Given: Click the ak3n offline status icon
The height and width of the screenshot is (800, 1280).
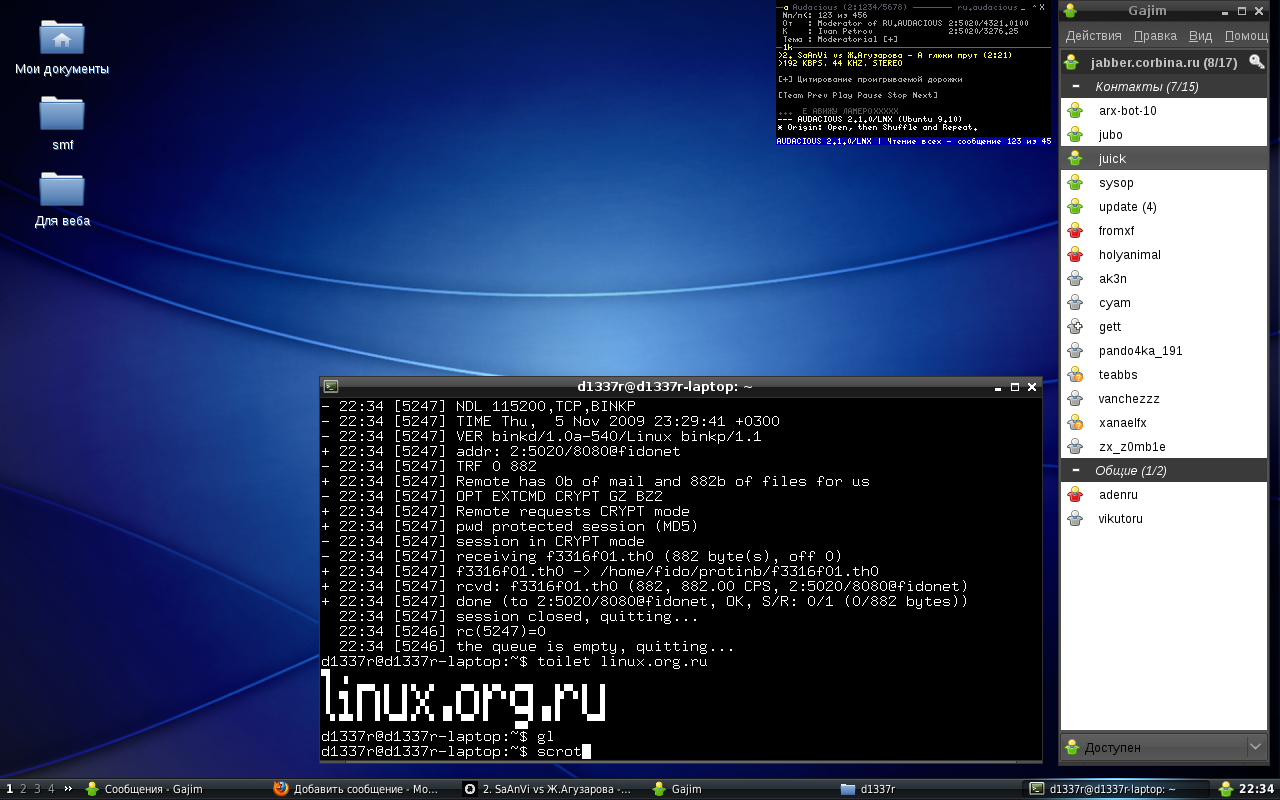Looking at the screenshot, I should click(x=1075, y=279).
